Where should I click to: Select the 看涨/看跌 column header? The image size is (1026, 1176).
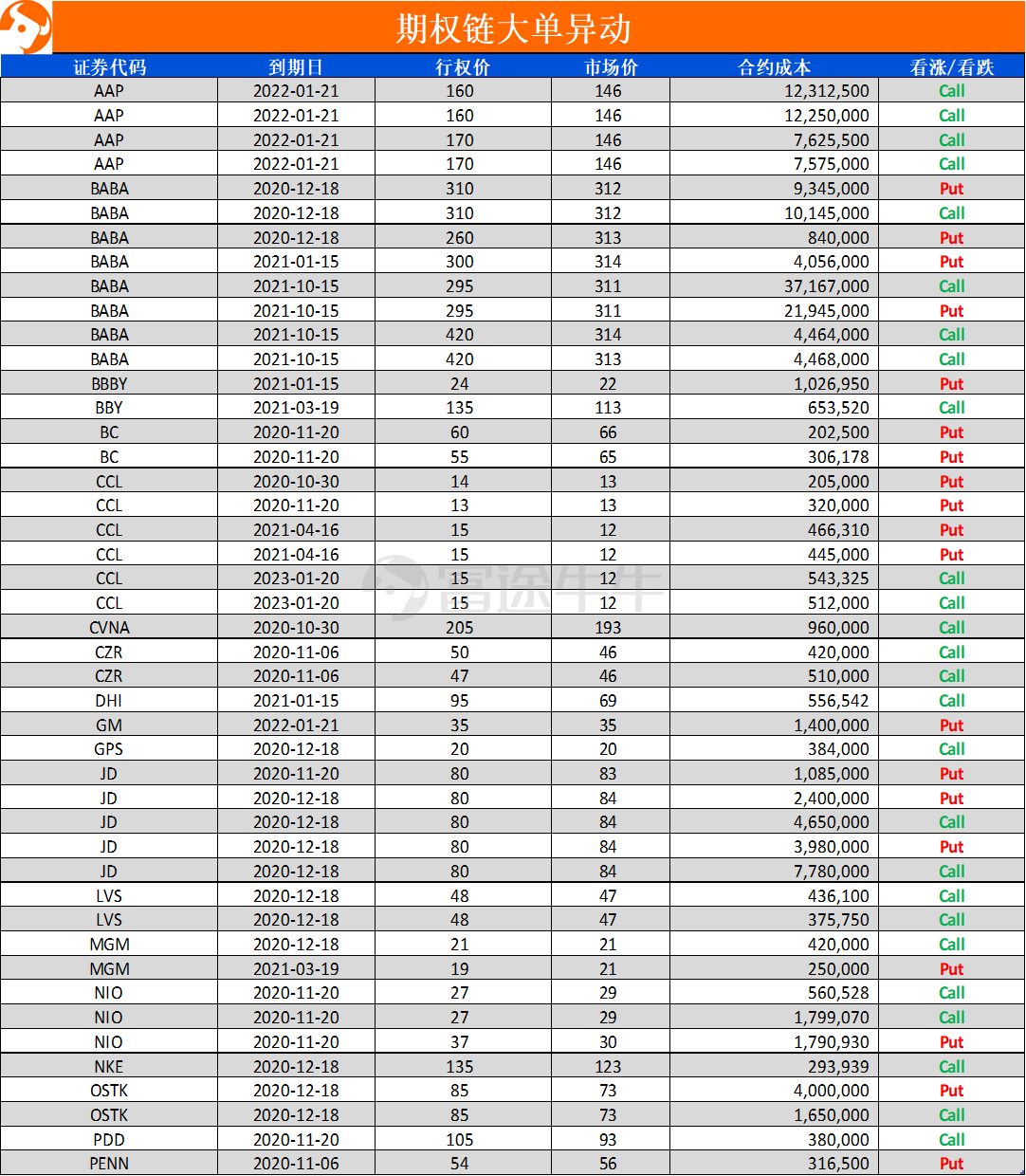click(x=952, y=67)
